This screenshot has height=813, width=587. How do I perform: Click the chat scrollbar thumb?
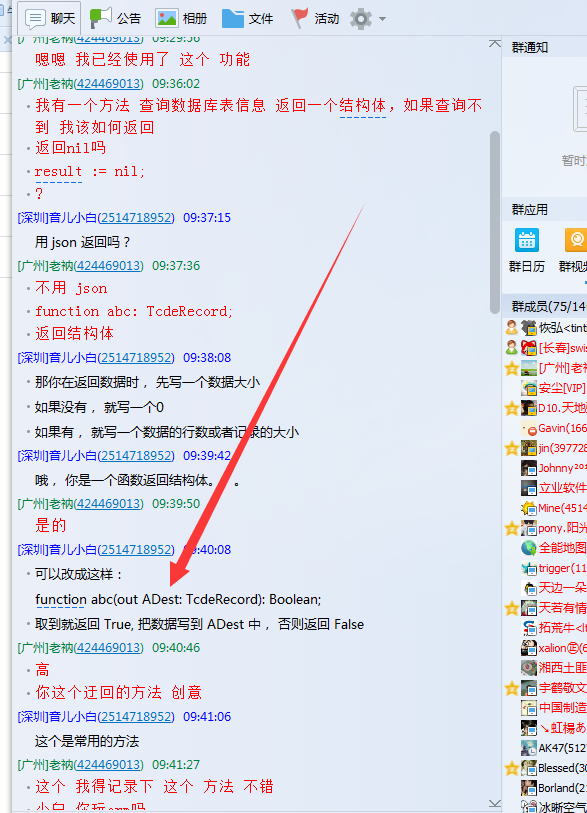pyautogui.click(x=495, y=222)
